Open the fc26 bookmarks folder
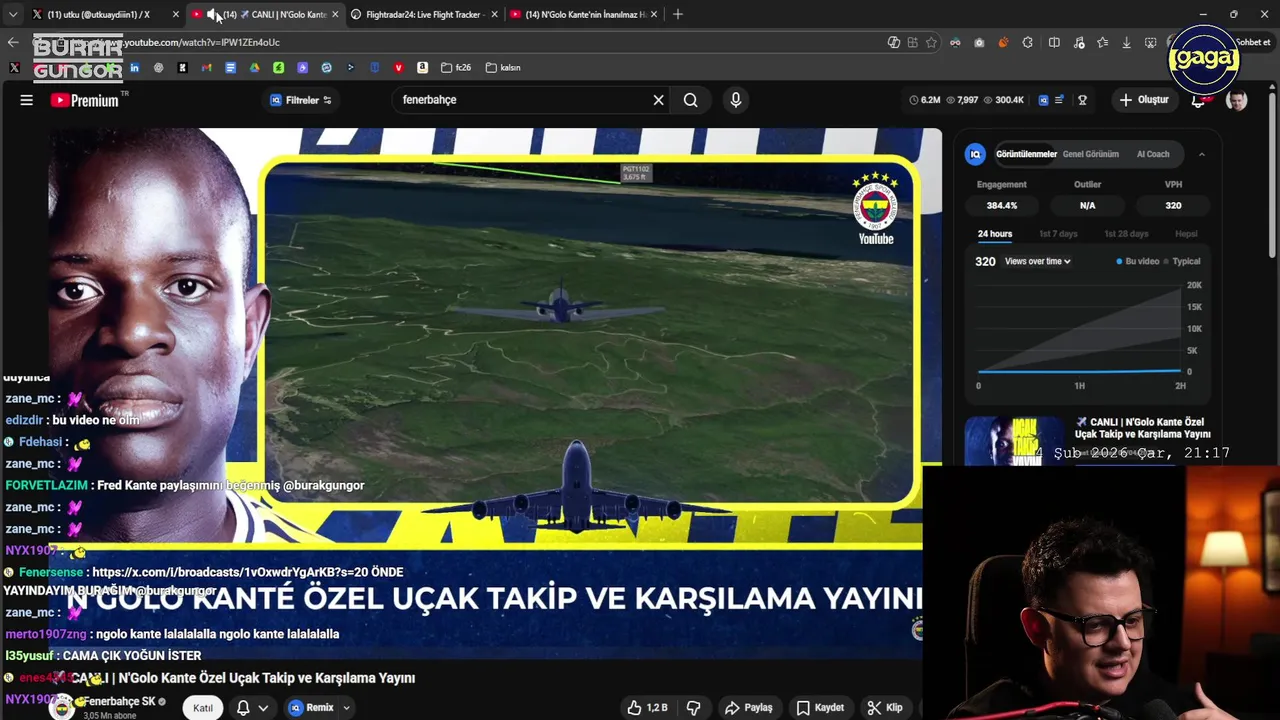Viewport: 1280px width, 720px height. point(456,68)
